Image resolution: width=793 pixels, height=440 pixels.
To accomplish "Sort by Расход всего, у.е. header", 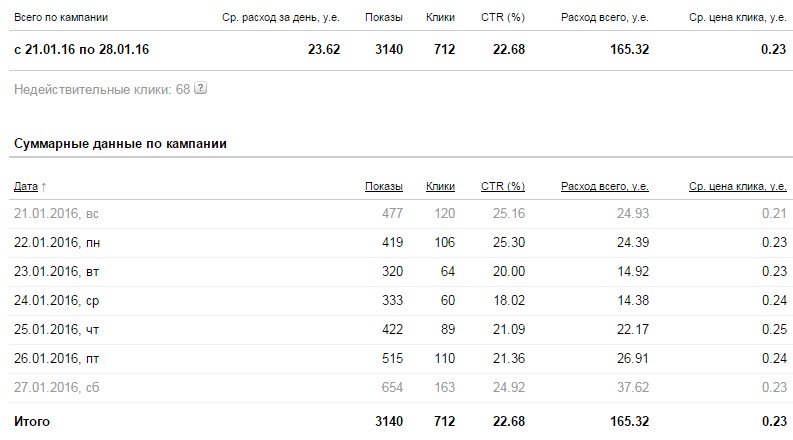I will tap(605, 186).
